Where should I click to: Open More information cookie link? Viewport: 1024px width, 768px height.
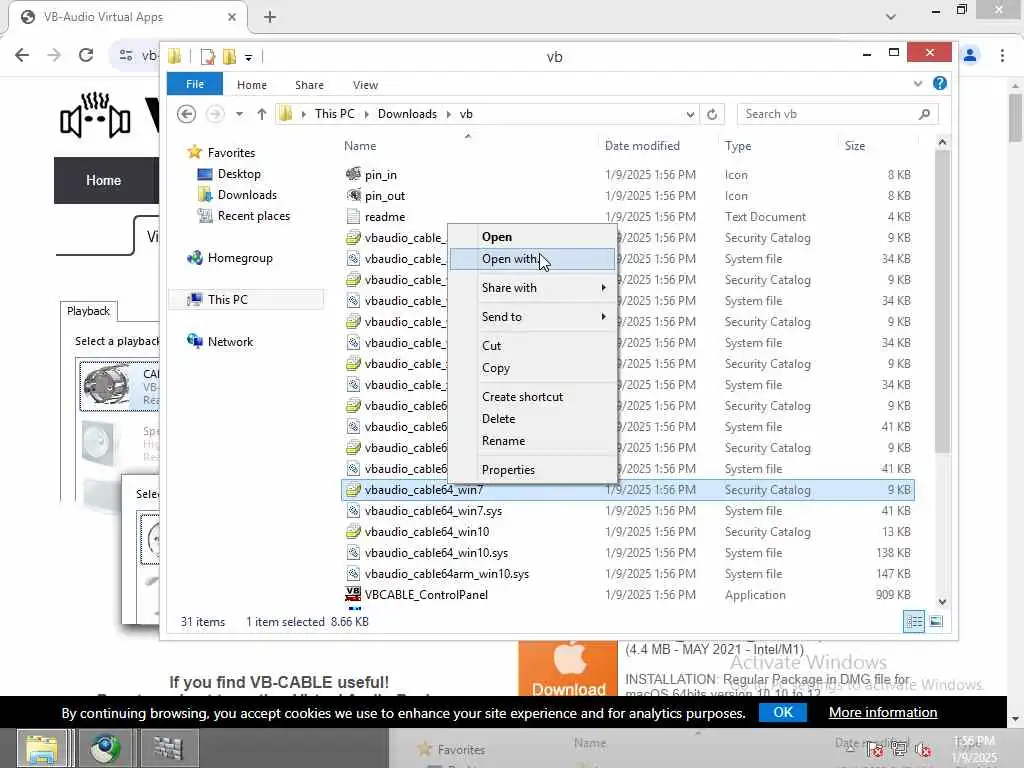pyautogui.click(x=882, y=712)
